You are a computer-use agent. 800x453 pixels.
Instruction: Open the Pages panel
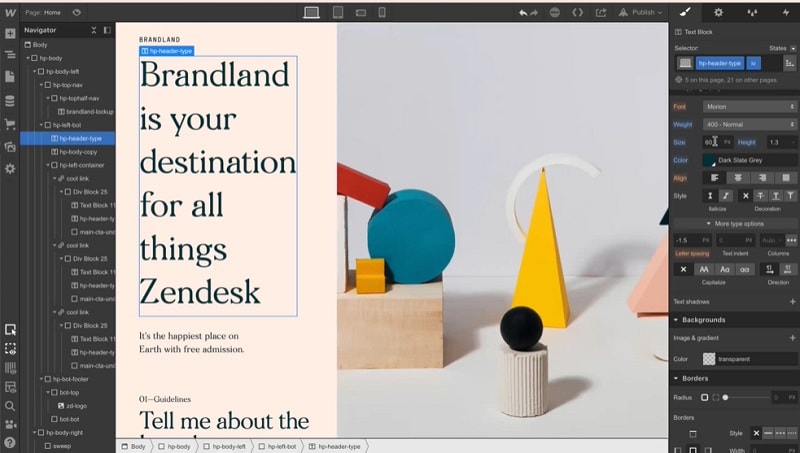(x=10, y=77)
